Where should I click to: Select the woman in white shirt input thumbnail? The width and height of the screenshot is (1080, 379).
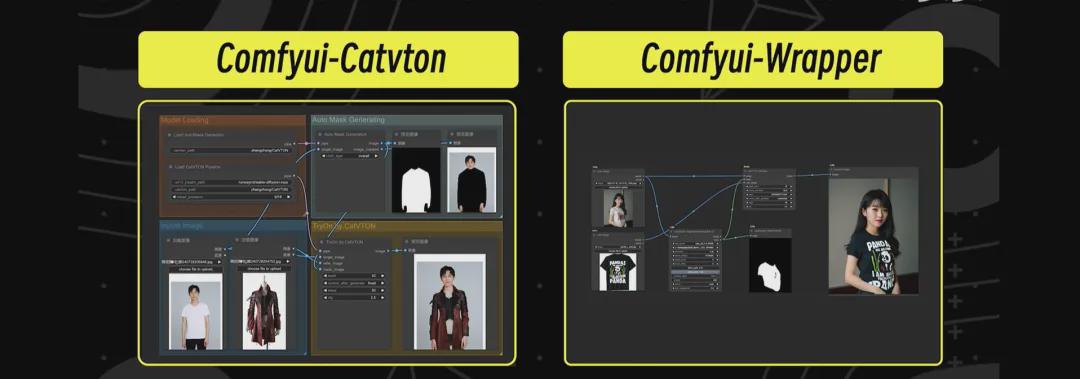pos(618,208)
